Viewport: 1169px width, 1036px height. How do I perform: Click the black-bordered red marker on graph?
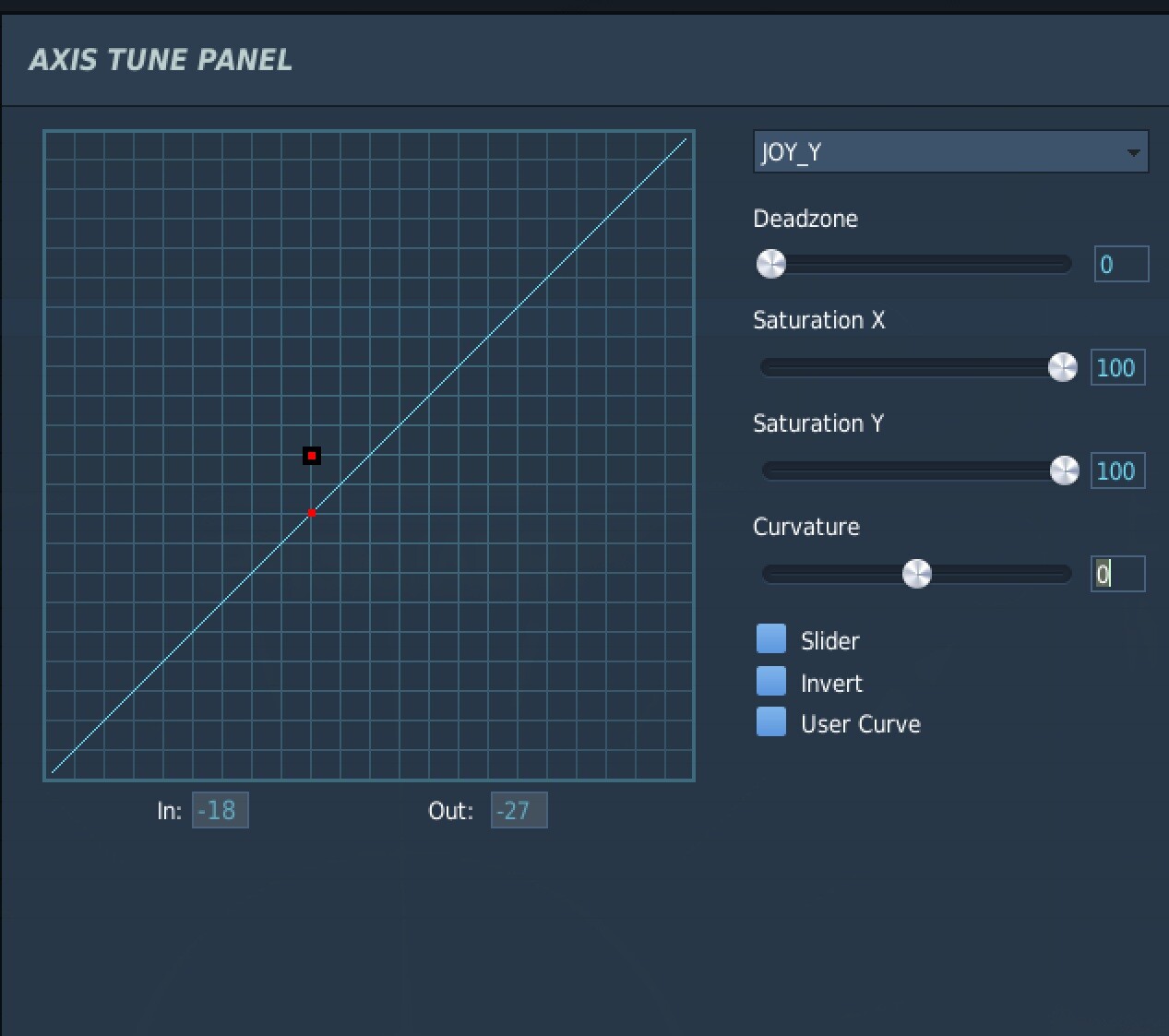point(312,456)
